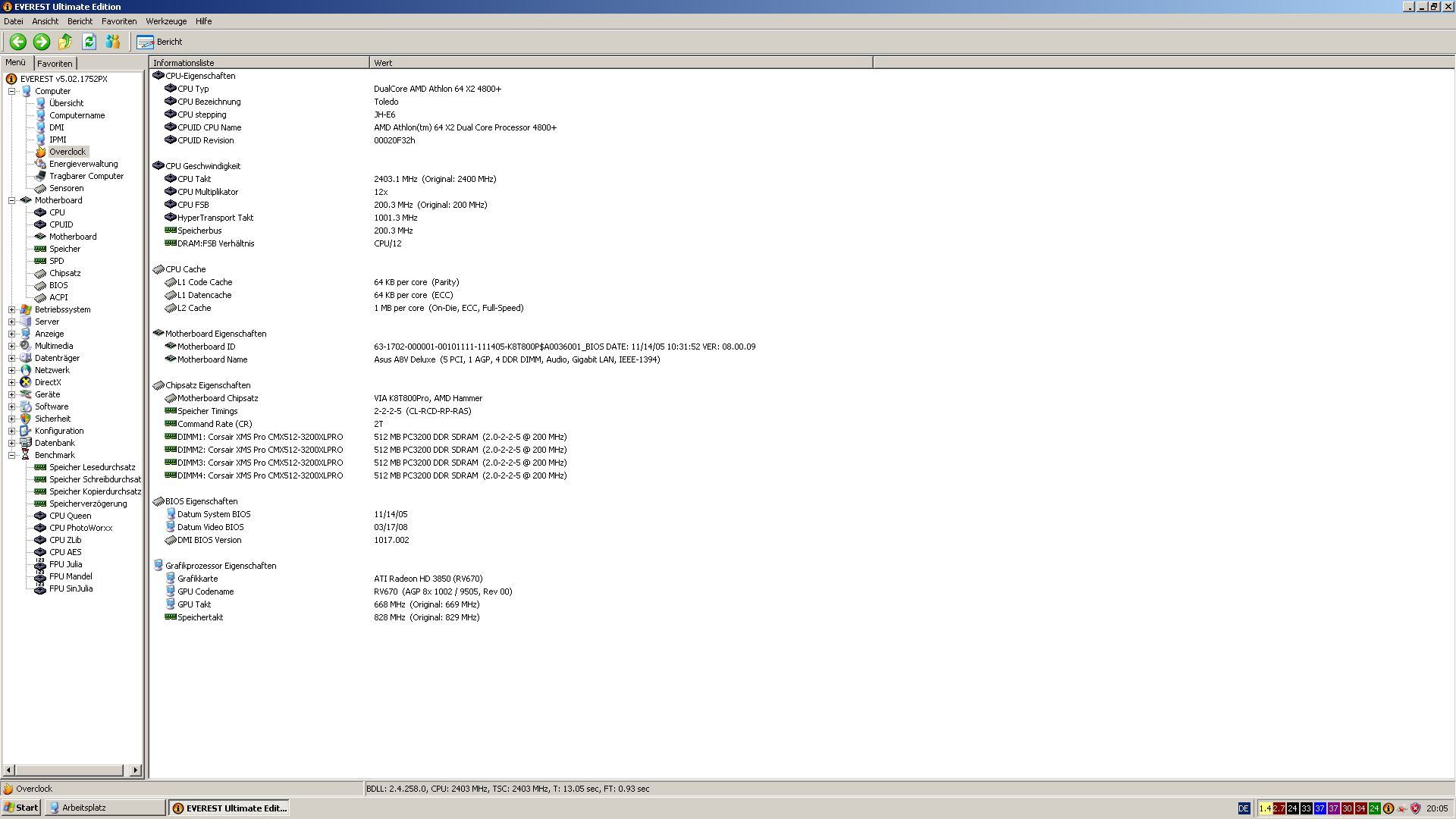Click the SPD memory icon in tree

point(41,261)
